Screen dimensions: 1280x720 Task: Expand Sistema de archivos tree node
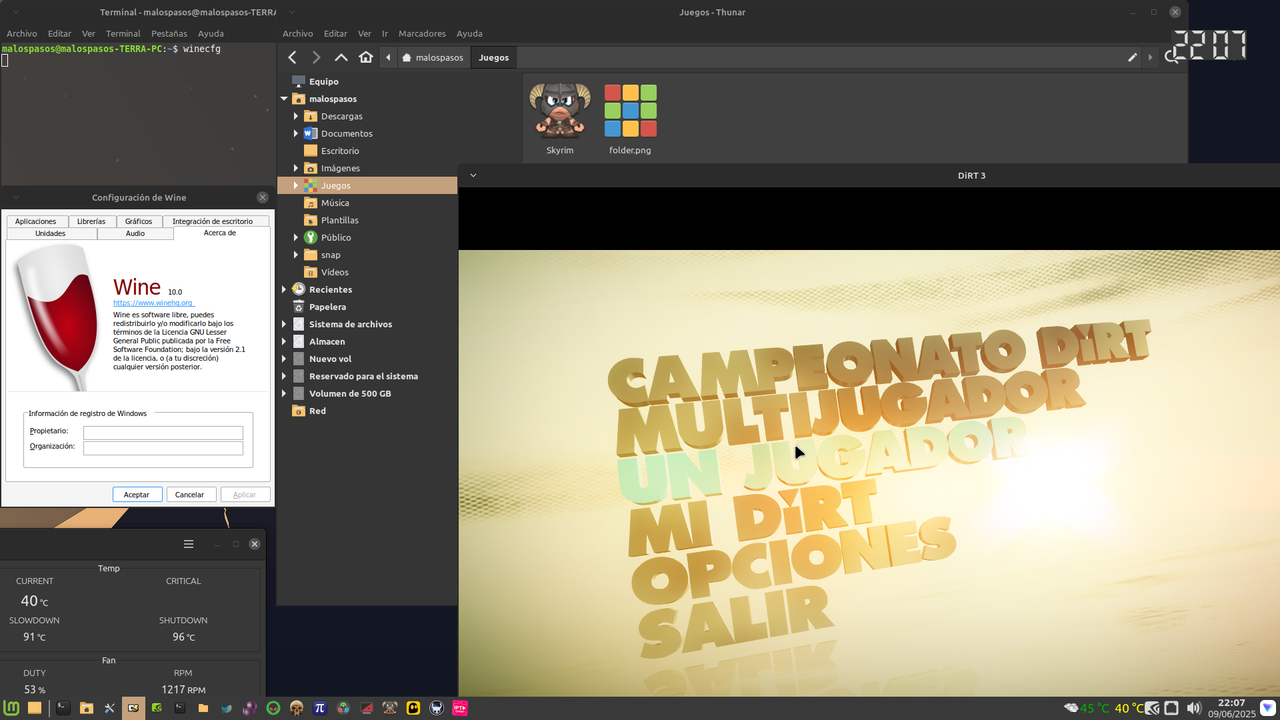coord(284,324)
